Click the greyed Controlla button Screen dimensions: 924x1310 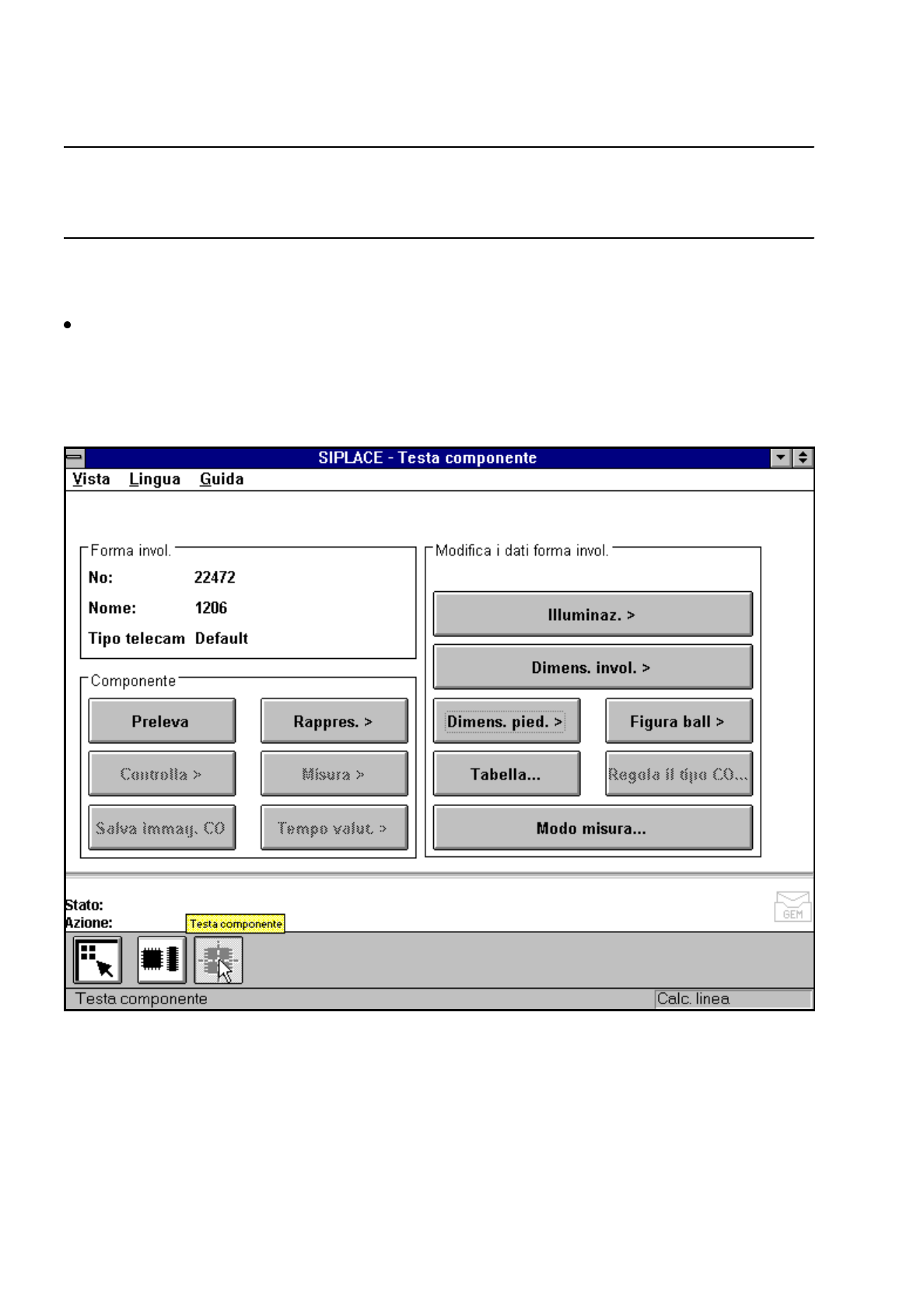coord(162,774)
